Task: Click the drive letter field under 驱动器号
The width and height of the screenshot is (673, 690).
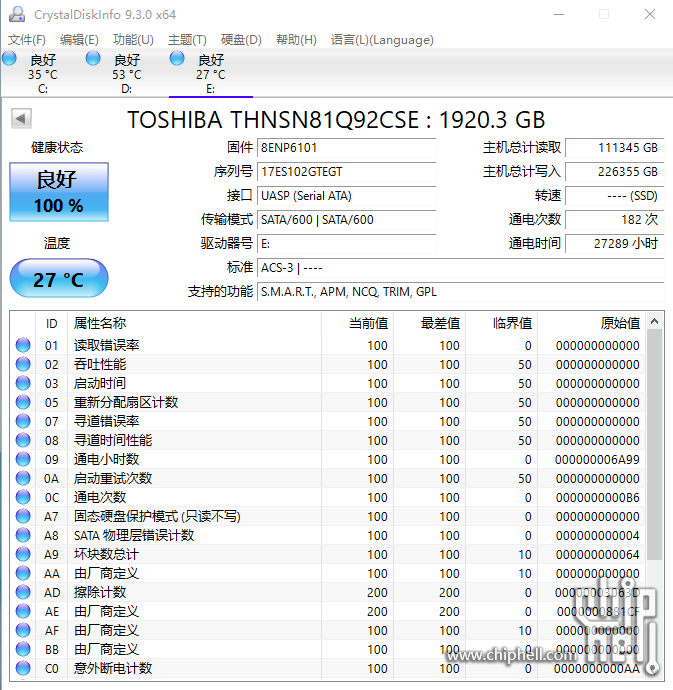Action: click(x=346, y=244)
